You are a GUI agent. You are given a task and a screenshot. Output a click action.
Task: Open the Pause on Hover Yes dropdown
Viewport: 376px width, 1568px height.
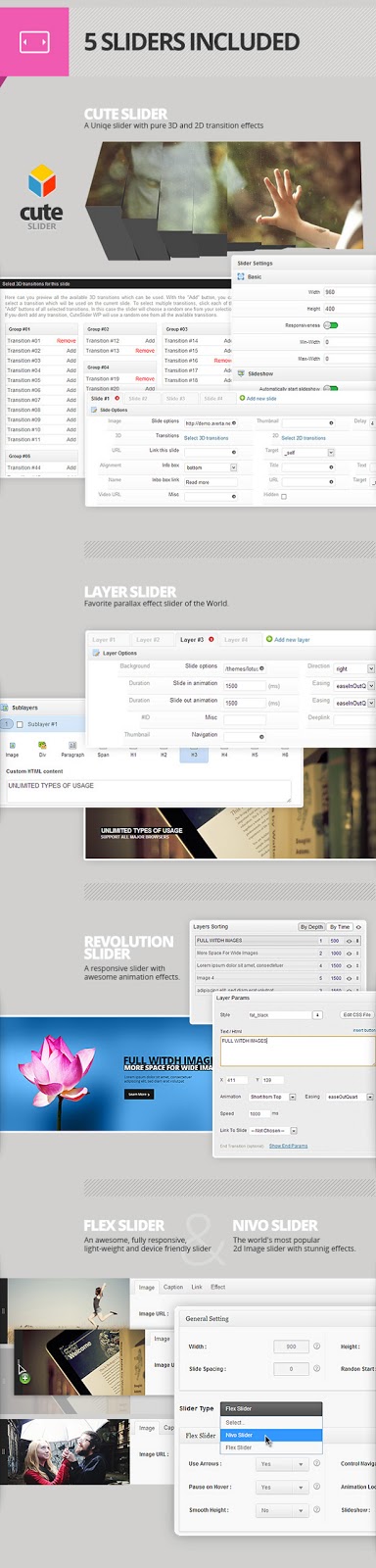[282, 1487]
